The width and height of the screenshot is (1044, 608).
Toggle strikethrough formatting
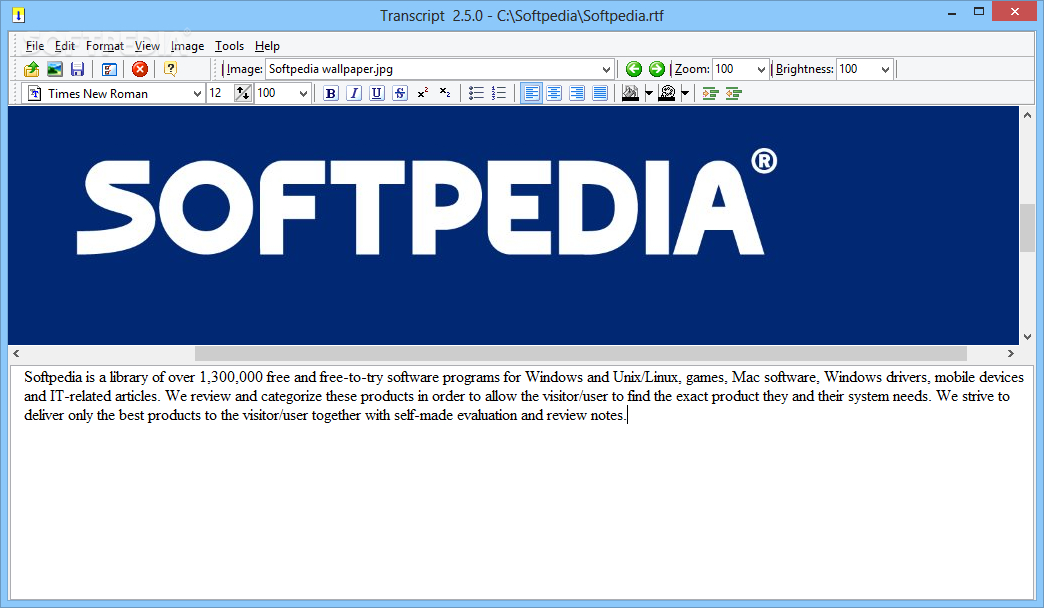(x=400, y=93)
